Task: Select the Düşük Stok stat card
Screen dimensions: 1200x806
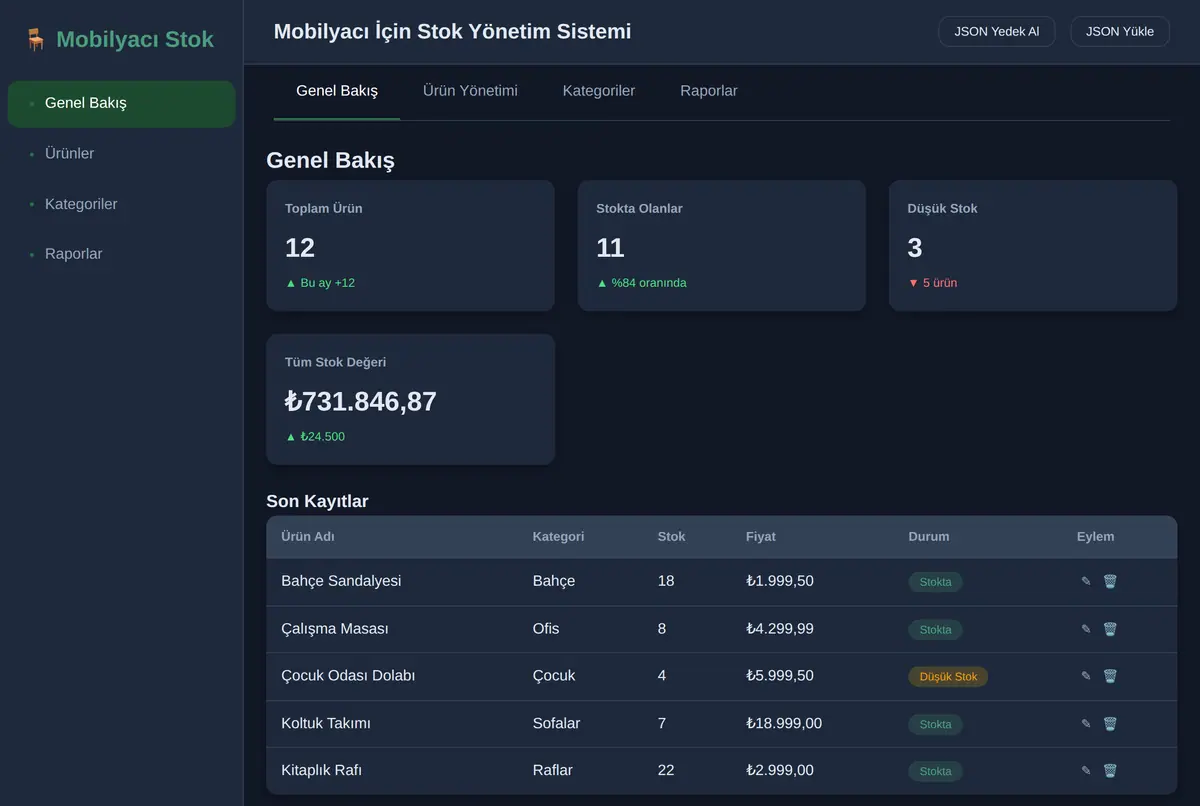Action: click(x=1033, y=245)
